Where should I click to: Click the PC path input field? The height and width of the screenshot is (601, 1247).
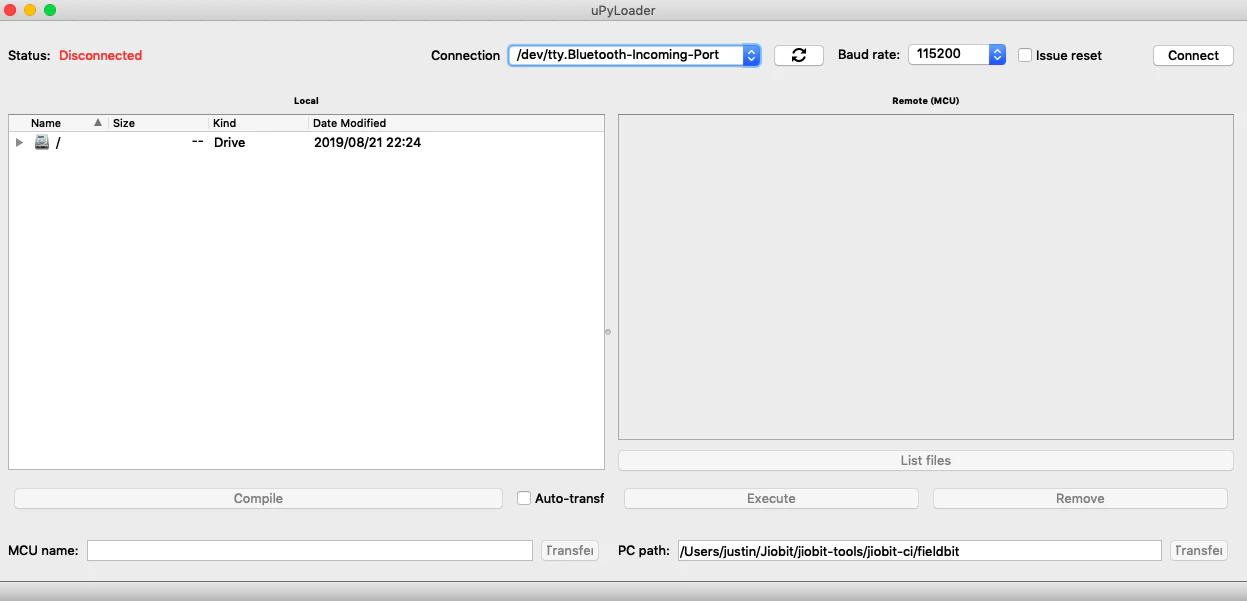click(x=920, y=550)
